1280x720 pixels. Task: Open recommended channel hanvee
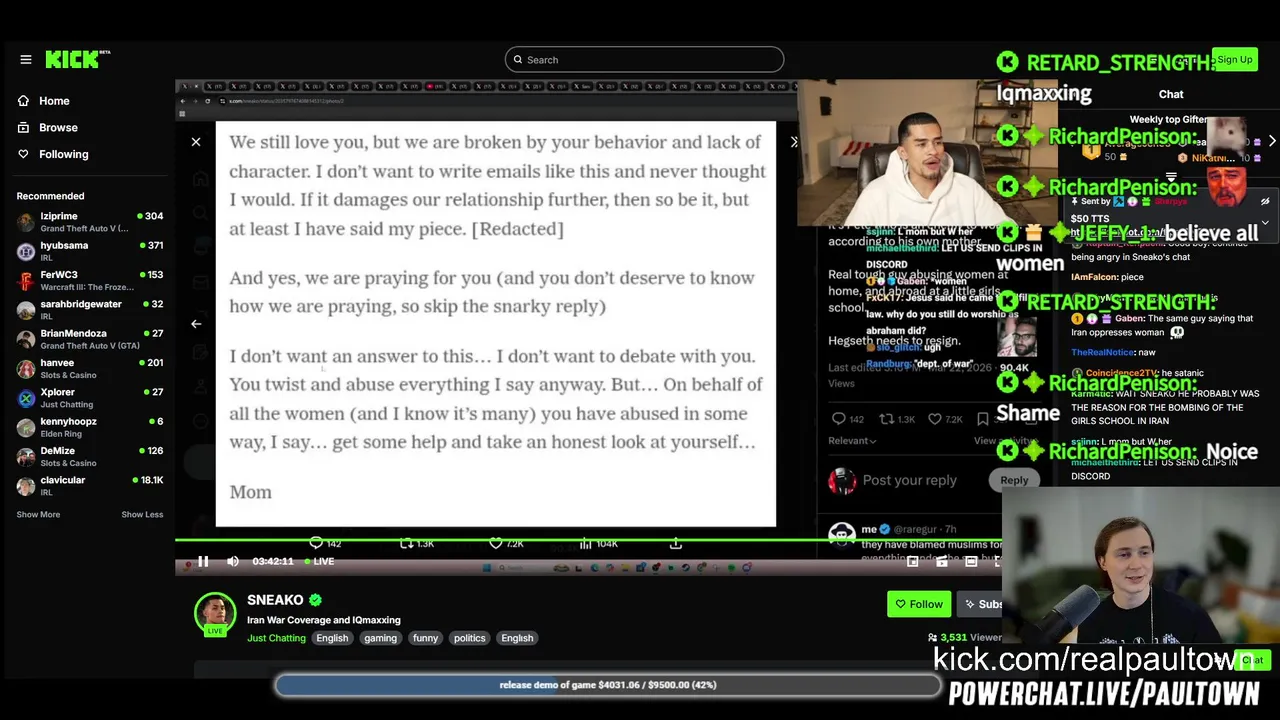pos(90,369)
